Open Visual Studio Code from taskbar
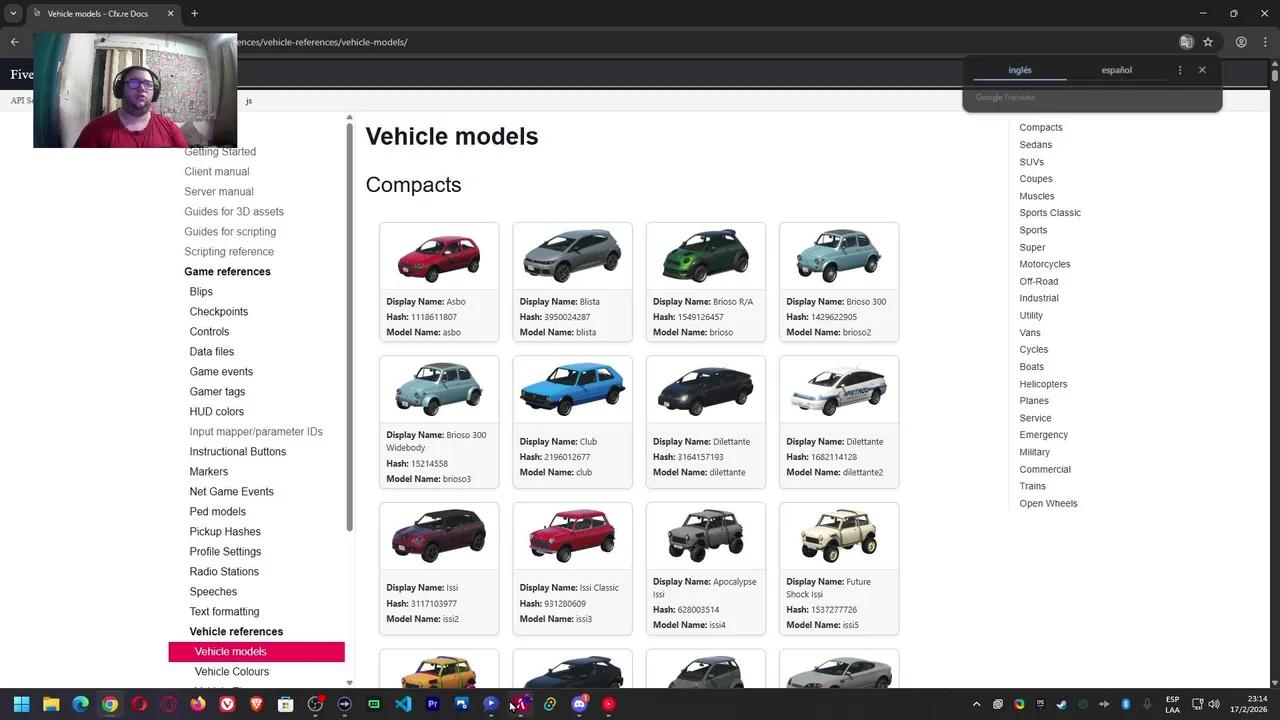Viewport: 1280px width, 720px height. pyautogui.click(x=403, y=704)
